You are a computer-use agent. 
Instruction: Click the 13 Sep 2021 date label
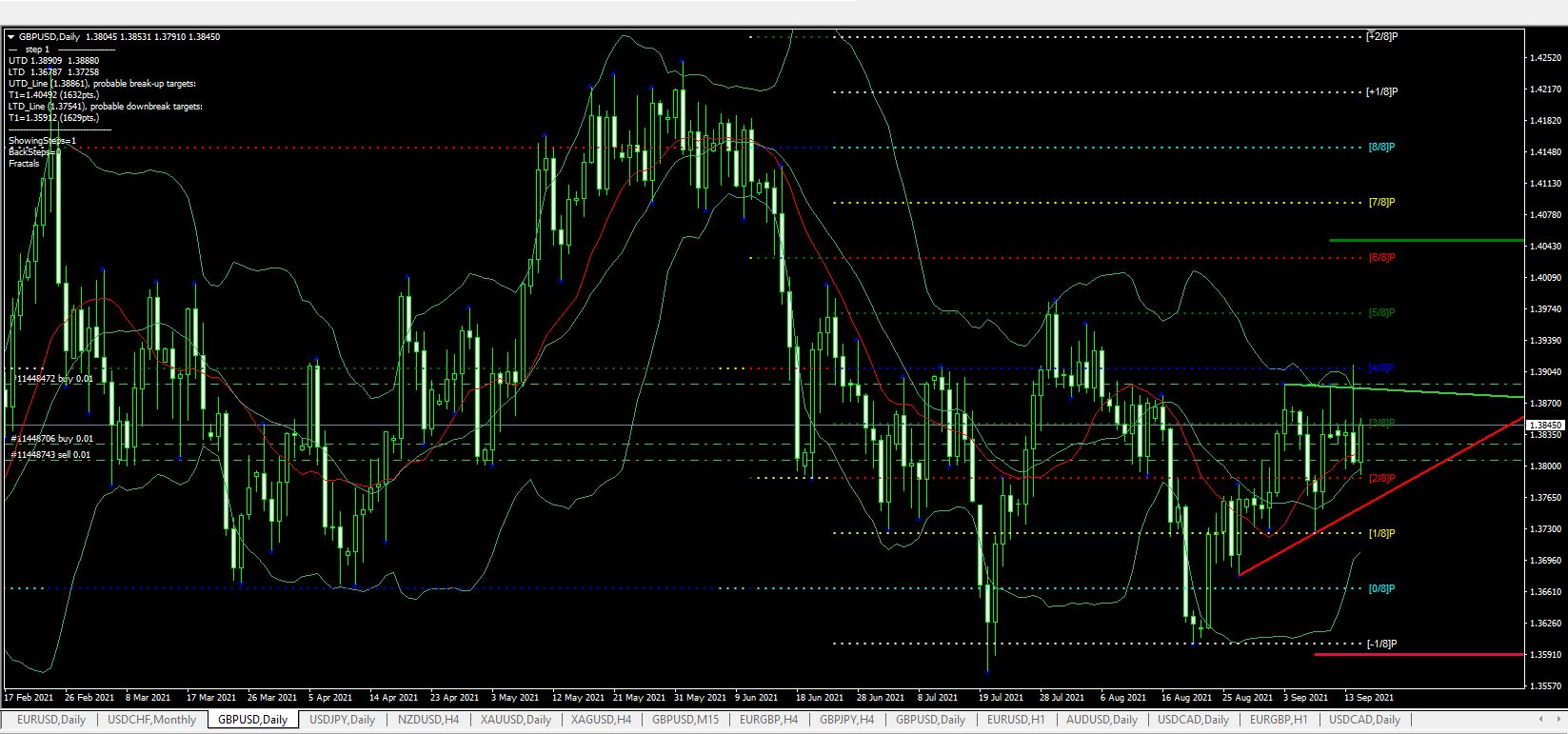[x=1368, y=698]
